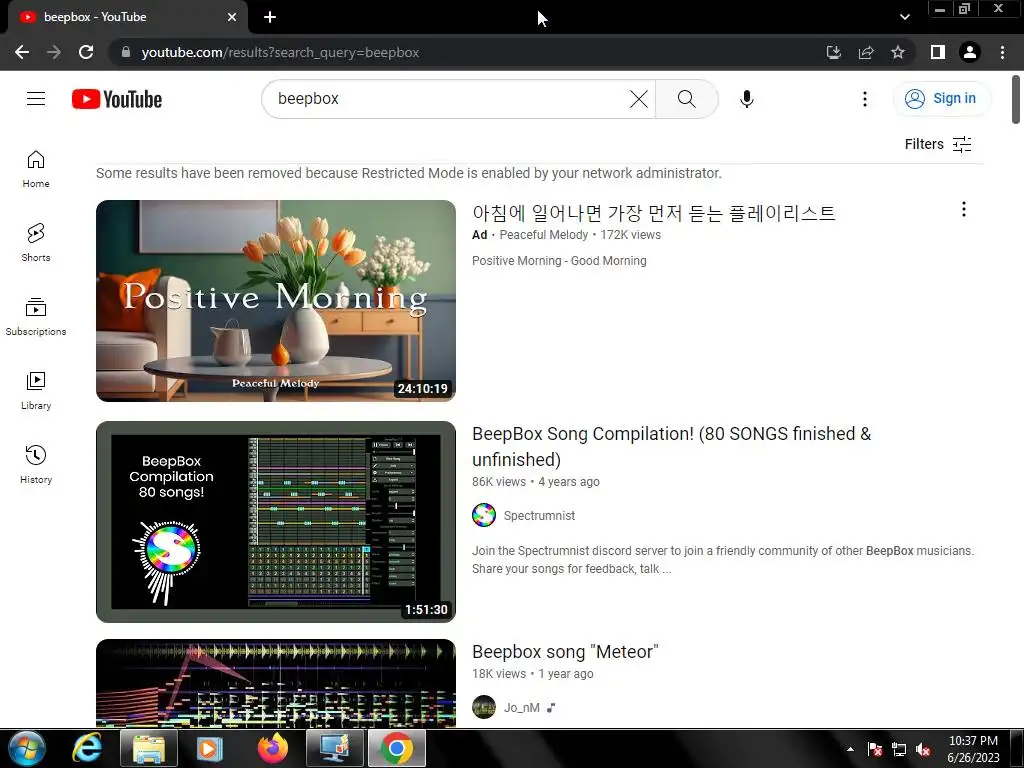Open YouTube settings three-dot menu

[x=865, y=99]
